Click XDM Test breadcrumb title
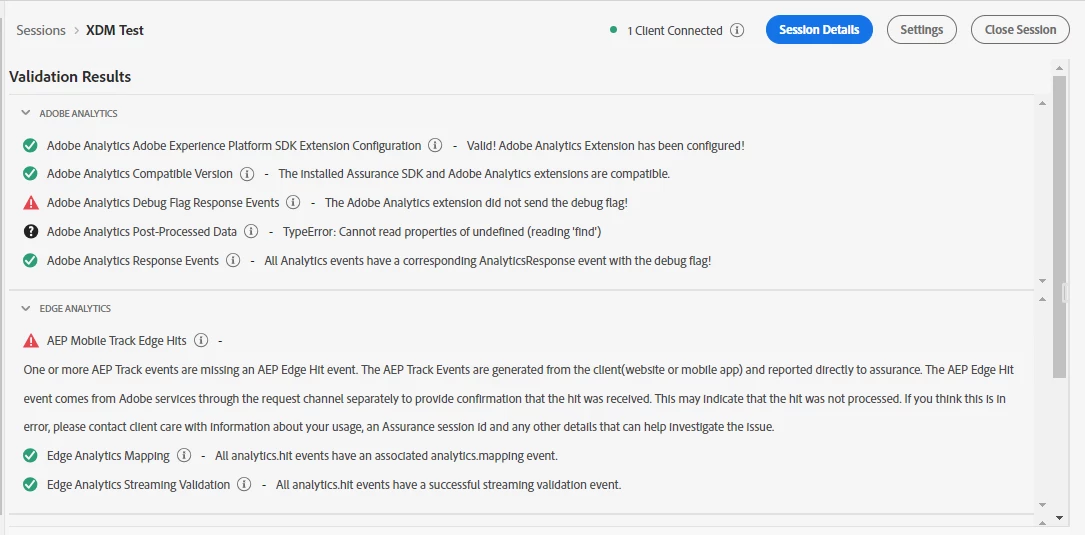This screenshot has height=535, width=1085. (x=115, y=30)
